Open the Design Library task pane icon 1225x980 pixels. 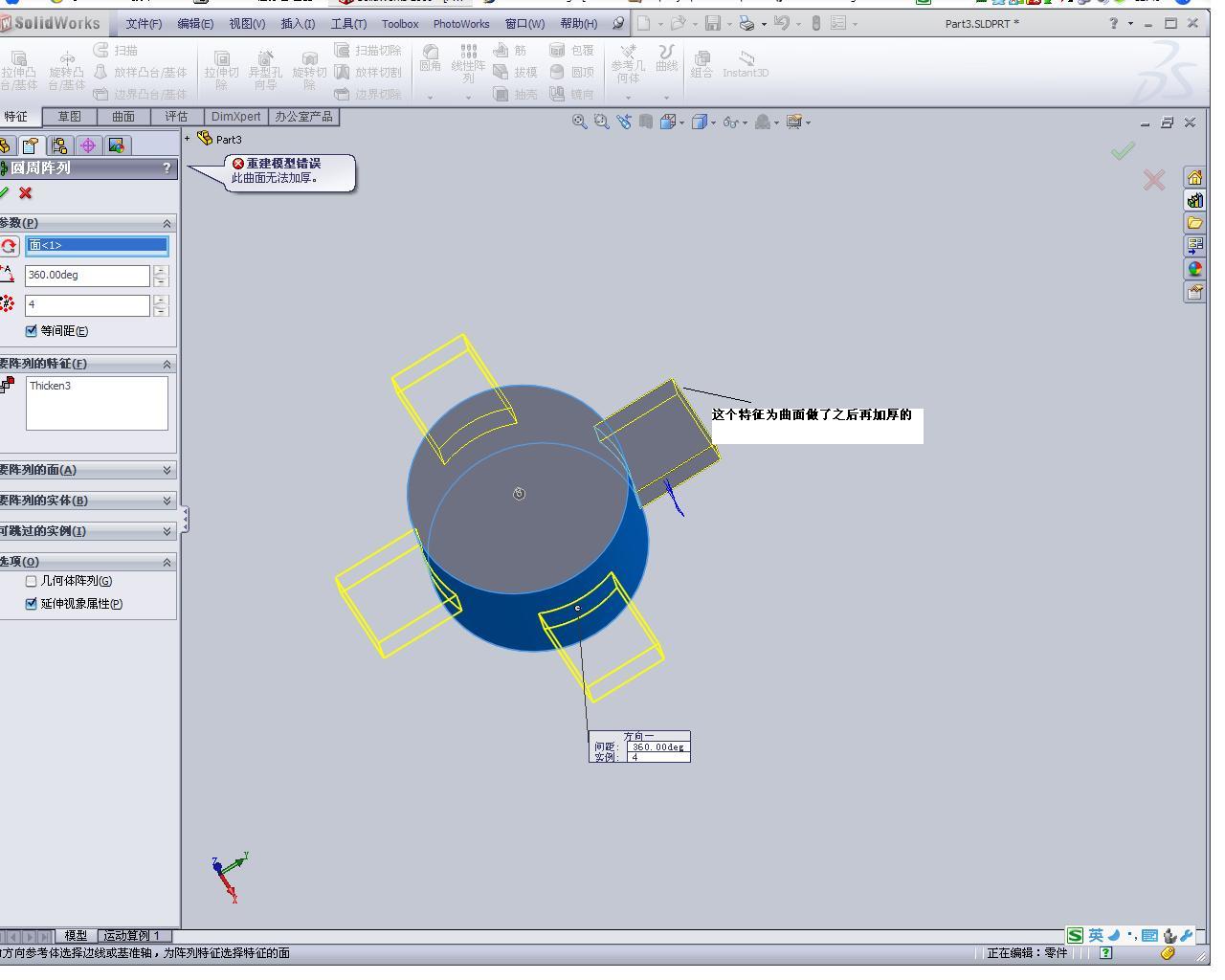point(1194,200)
